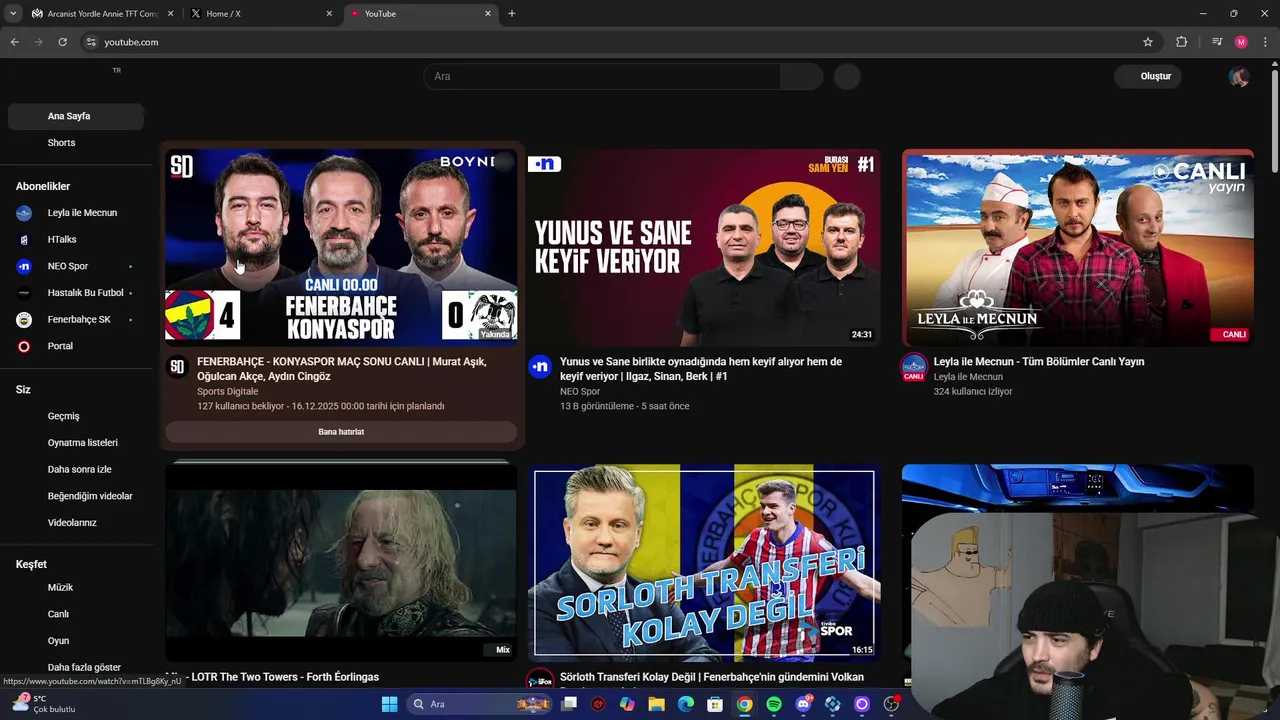Select Ana Sayfa in the sidebar
This screenshot has height=720, width=1280.
[76, 116]
